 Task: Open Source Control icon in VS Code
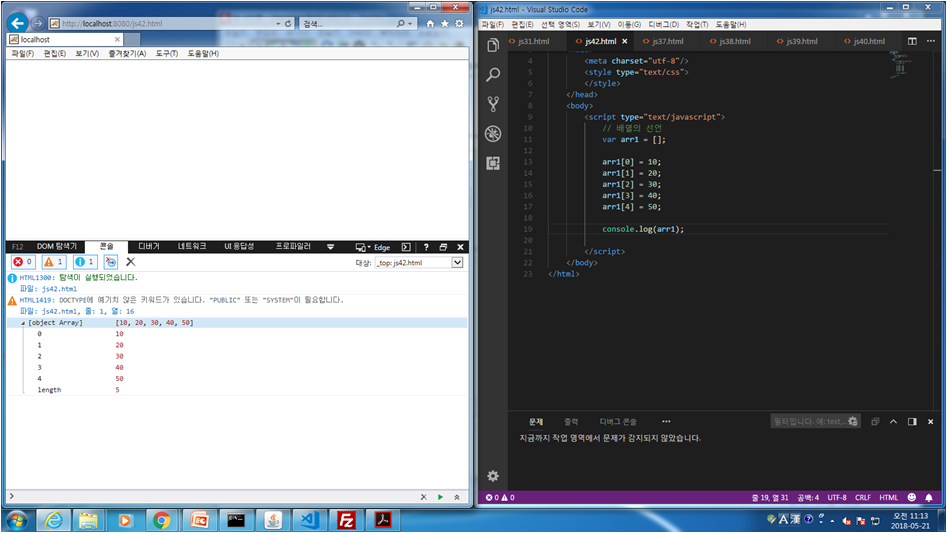click(x=493, y=104)
